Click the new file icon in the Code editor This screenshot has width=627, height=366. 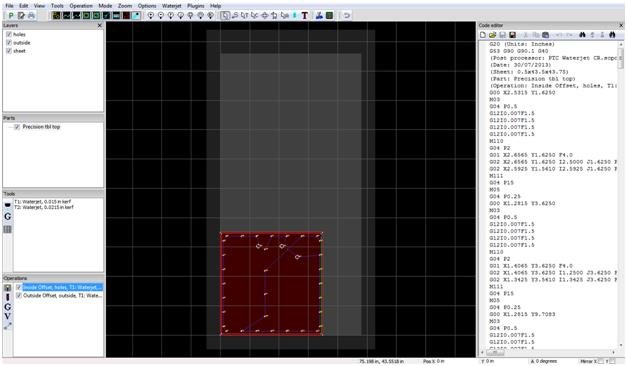click(483, 35)
